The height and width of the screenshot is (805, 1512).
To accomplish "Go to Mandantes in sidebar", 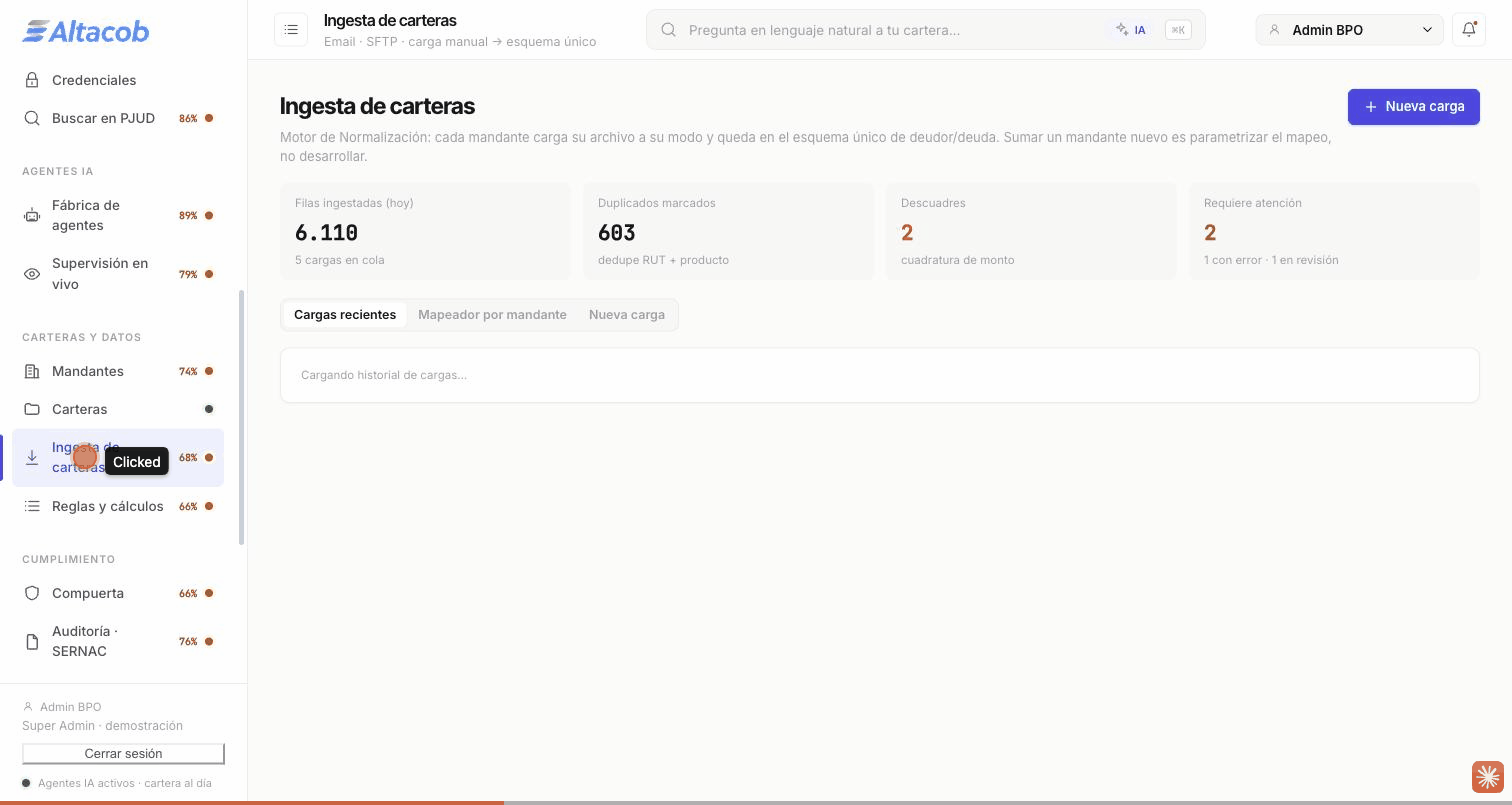I will 118,371.
